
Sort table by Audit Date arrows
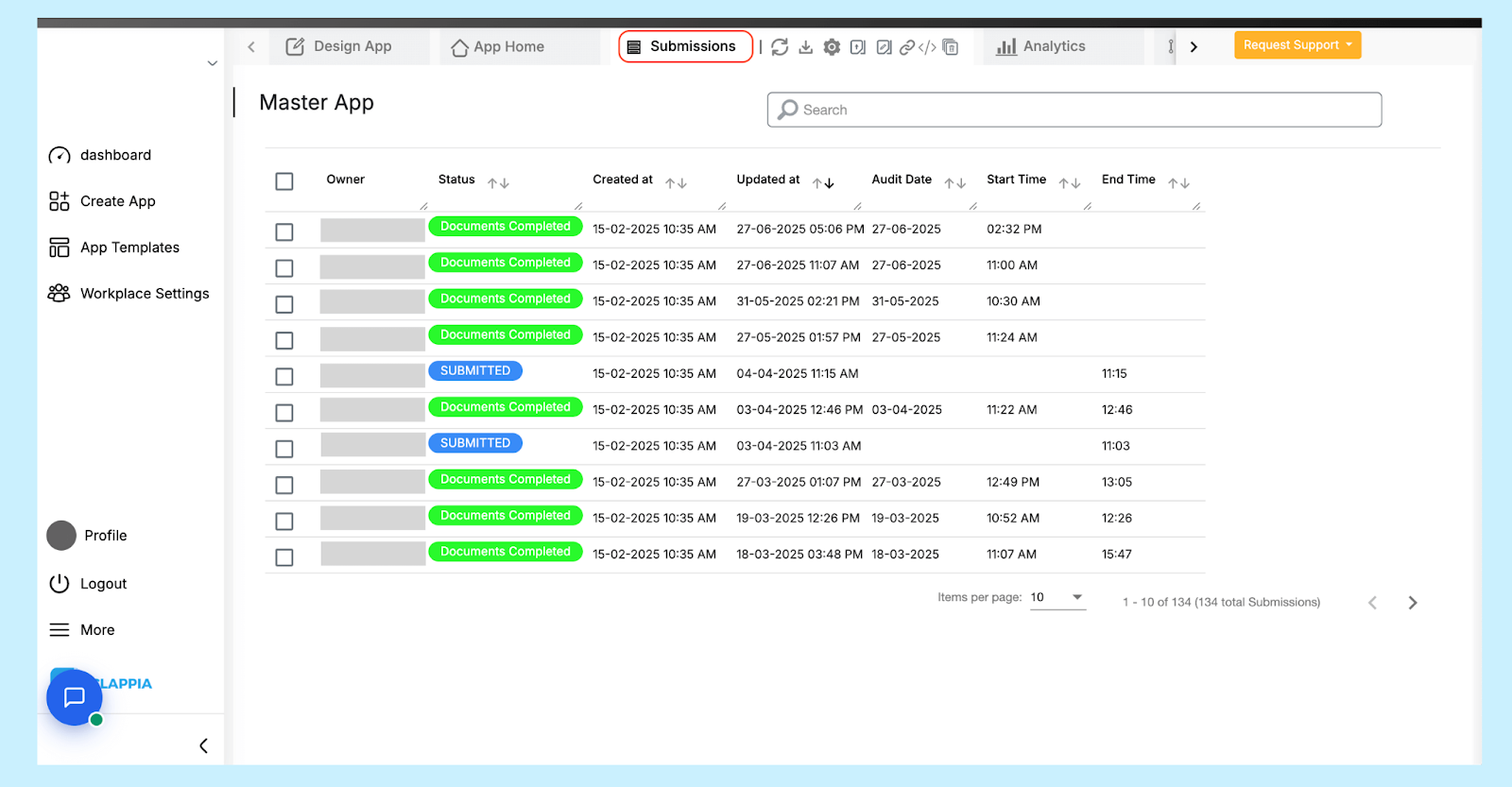point(955,183)
